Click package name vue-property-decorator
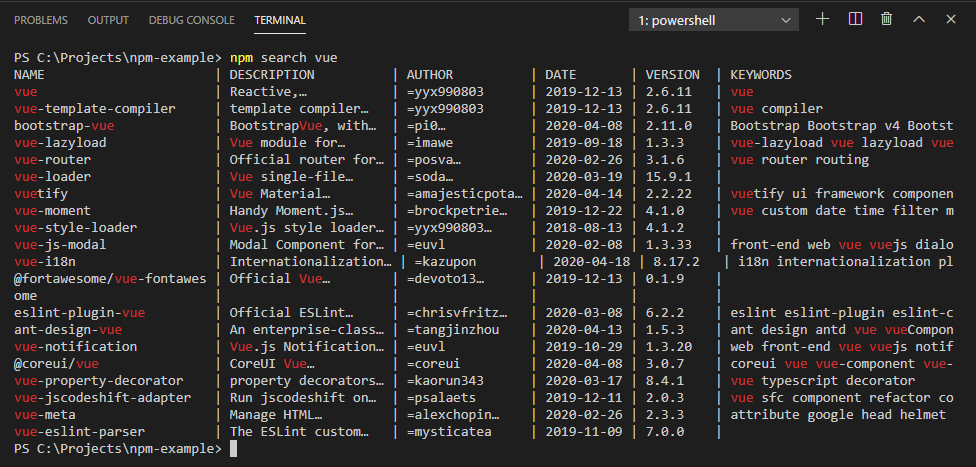976x467 pixels. coord(99,380)
